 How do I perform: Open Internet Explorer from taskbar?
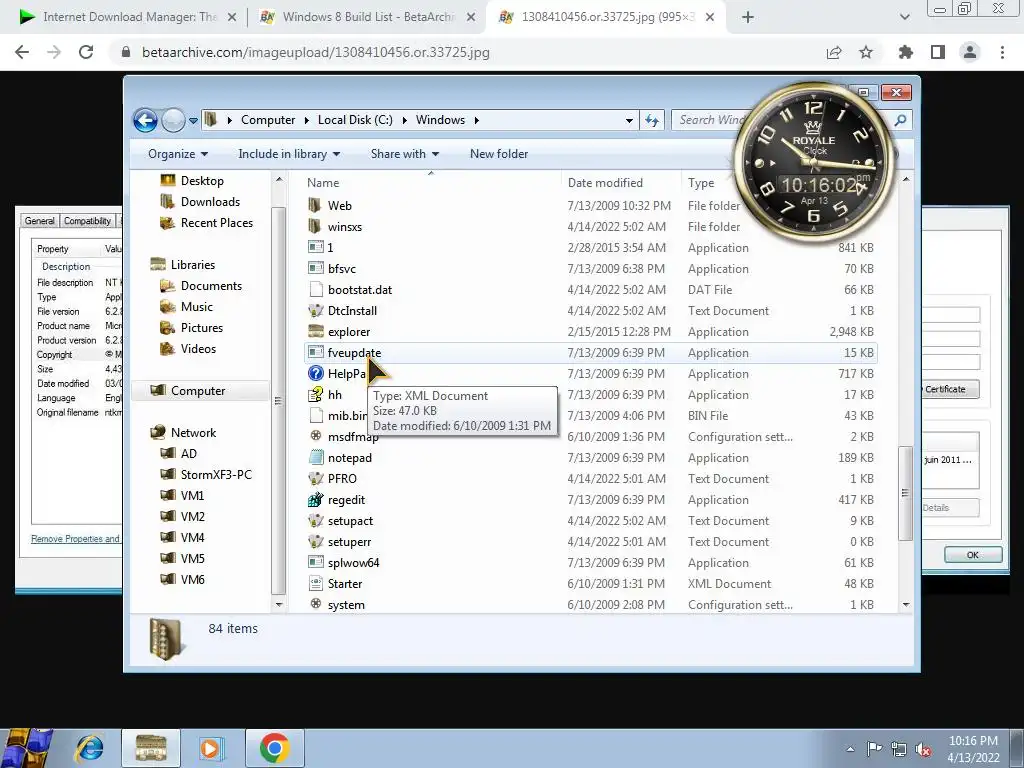click(x=89, y=748)
